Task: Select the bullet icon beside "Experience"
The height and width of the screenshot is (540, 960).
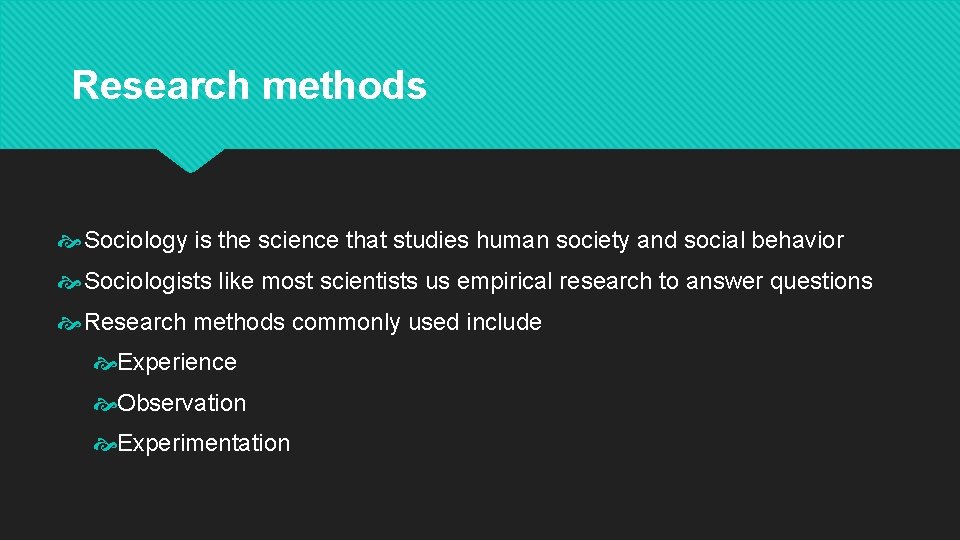Action: tap(105, 363)
